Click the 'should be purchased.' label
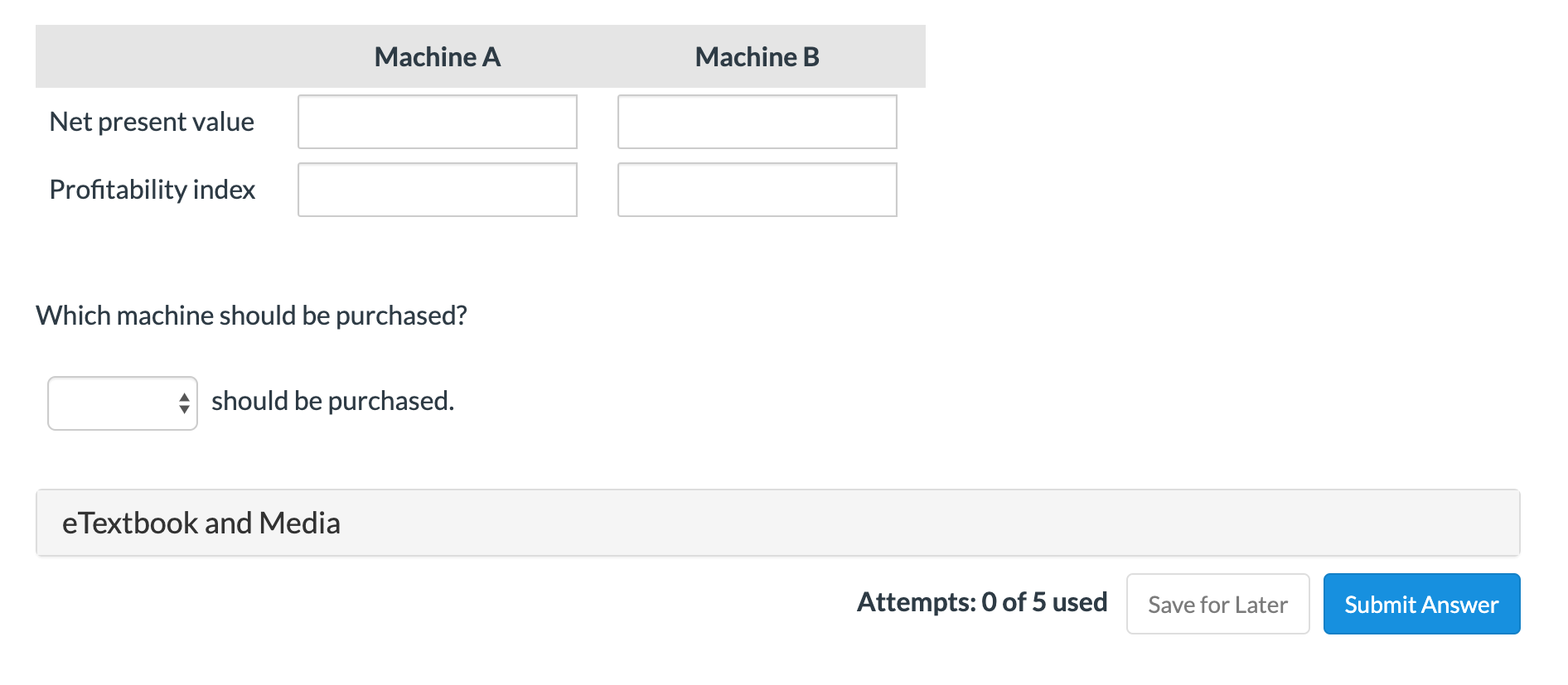Image resolution: width=1568 pixels, height=685 pixels. pos(333,400)
